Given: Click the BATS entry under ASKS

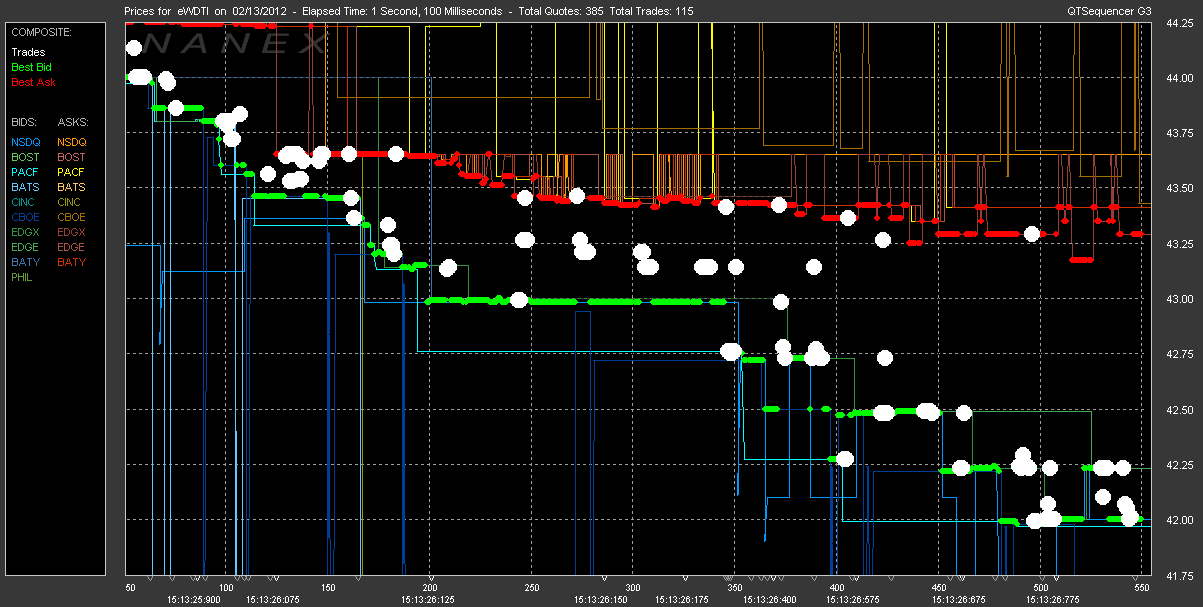Looking at the screenshot, I should pyautogui.click(x=71, y=187).
